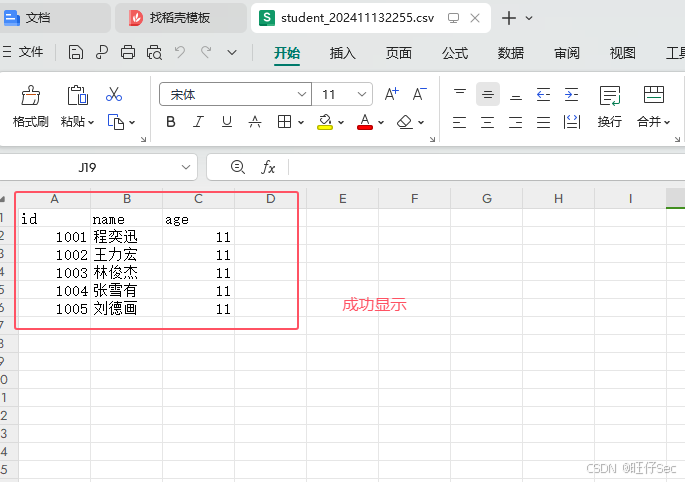Click the save-as/export icon beside Save
This screenshot has height=482, width=685.
click(x=102, y=52)
